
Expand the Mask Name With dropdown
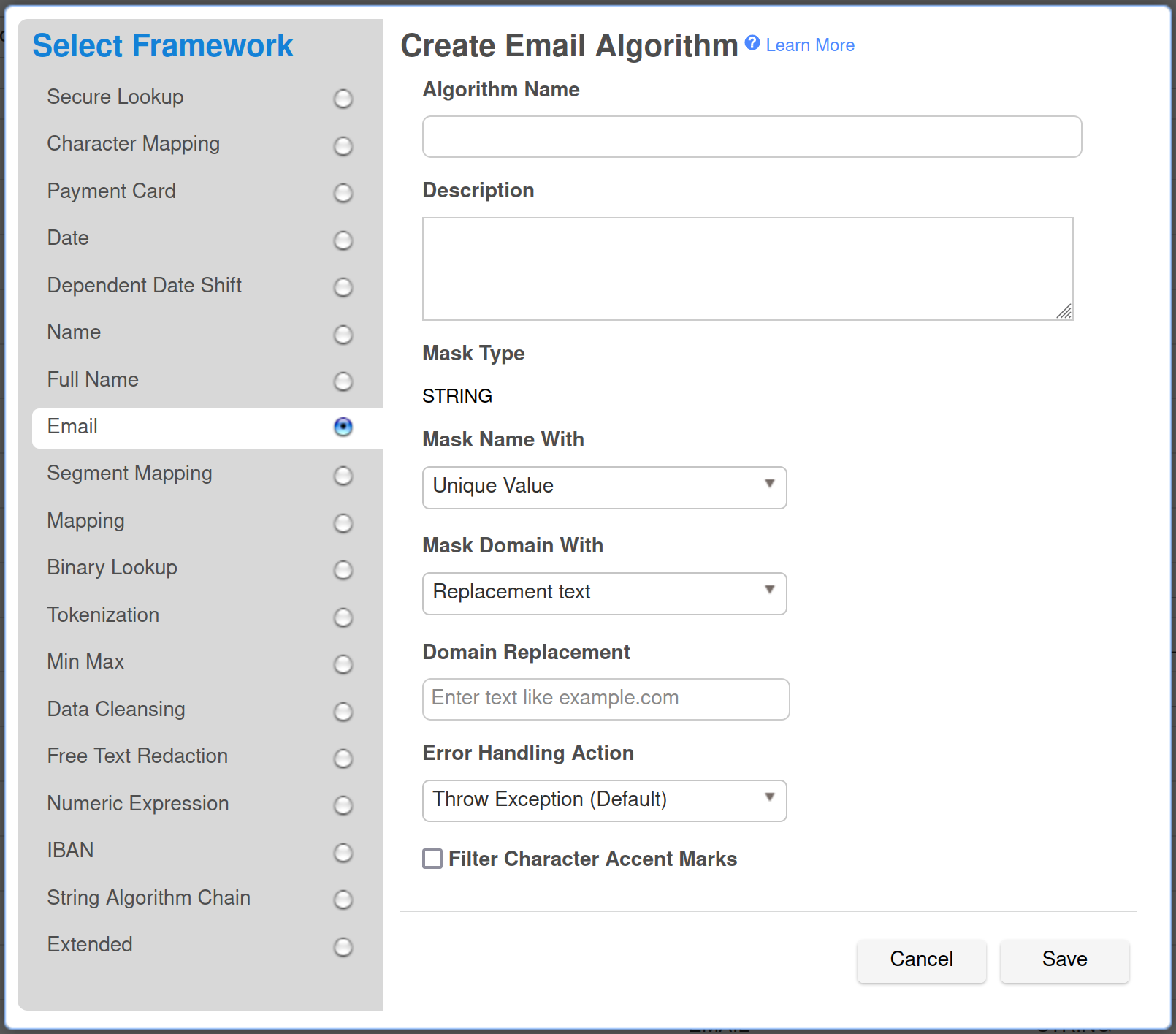click(604, 487)
